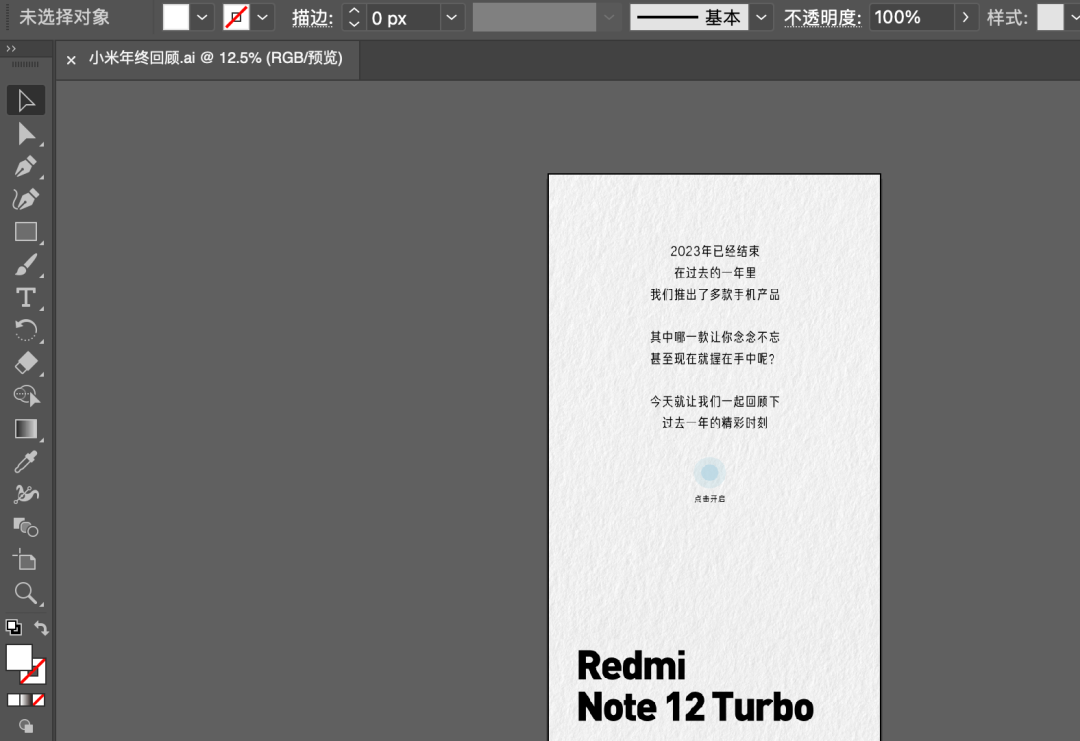Open the 描边 stroke panel link

[x=312, y=18]
